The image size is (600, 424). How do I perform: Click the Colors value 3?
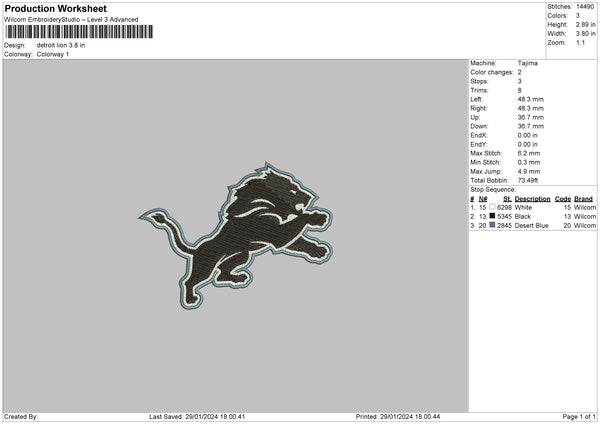tap(578, 16)
